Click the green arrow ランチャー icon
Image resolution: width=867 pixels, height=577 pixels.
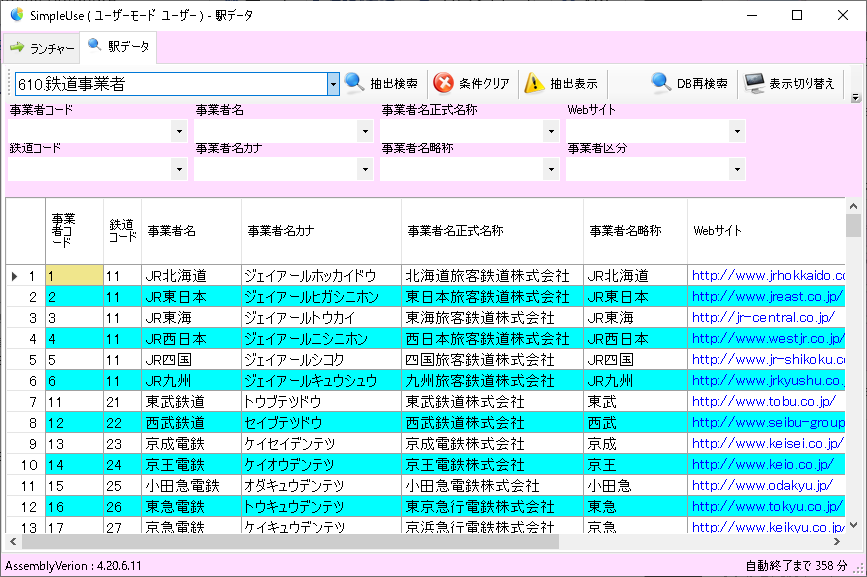pyautogui.click(x=18, y=45)
